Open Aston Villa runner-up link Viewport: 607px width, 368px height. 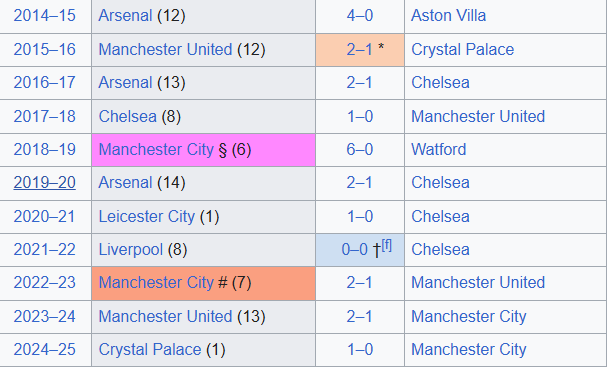(x=448, y=16)
